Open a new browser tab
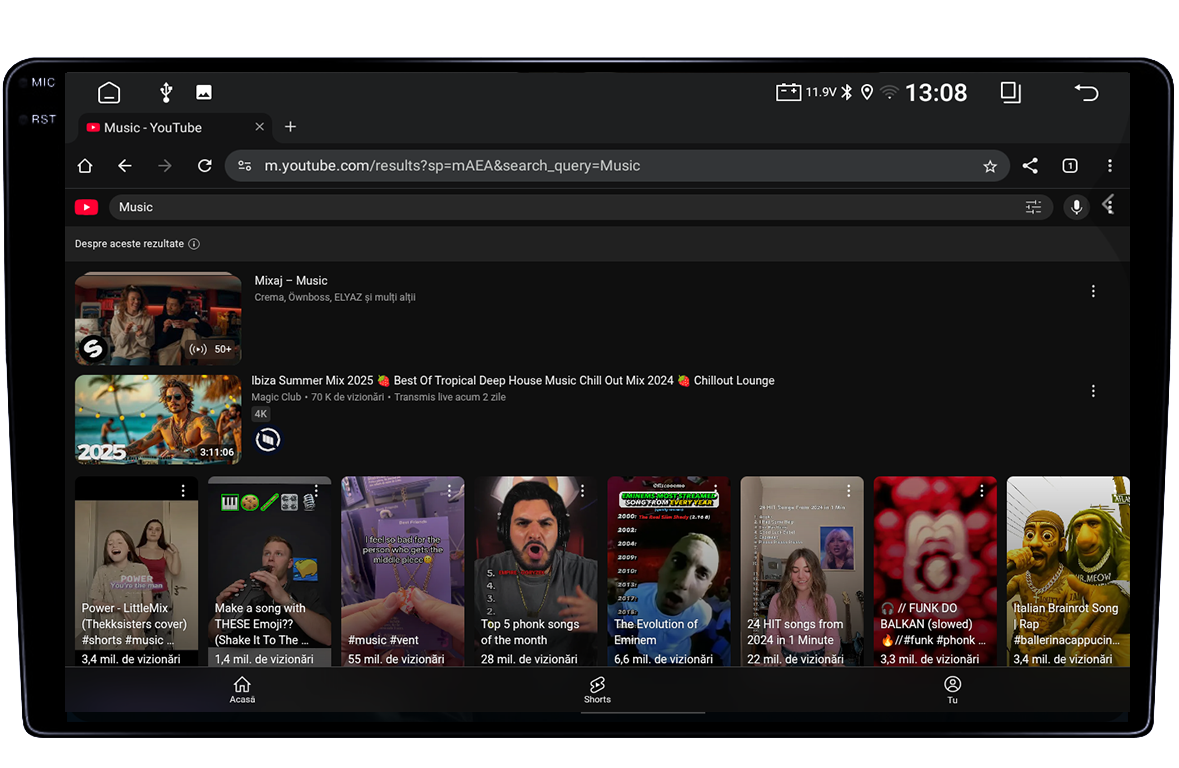This screenshot has height=768, width=1179. [290, 127]
